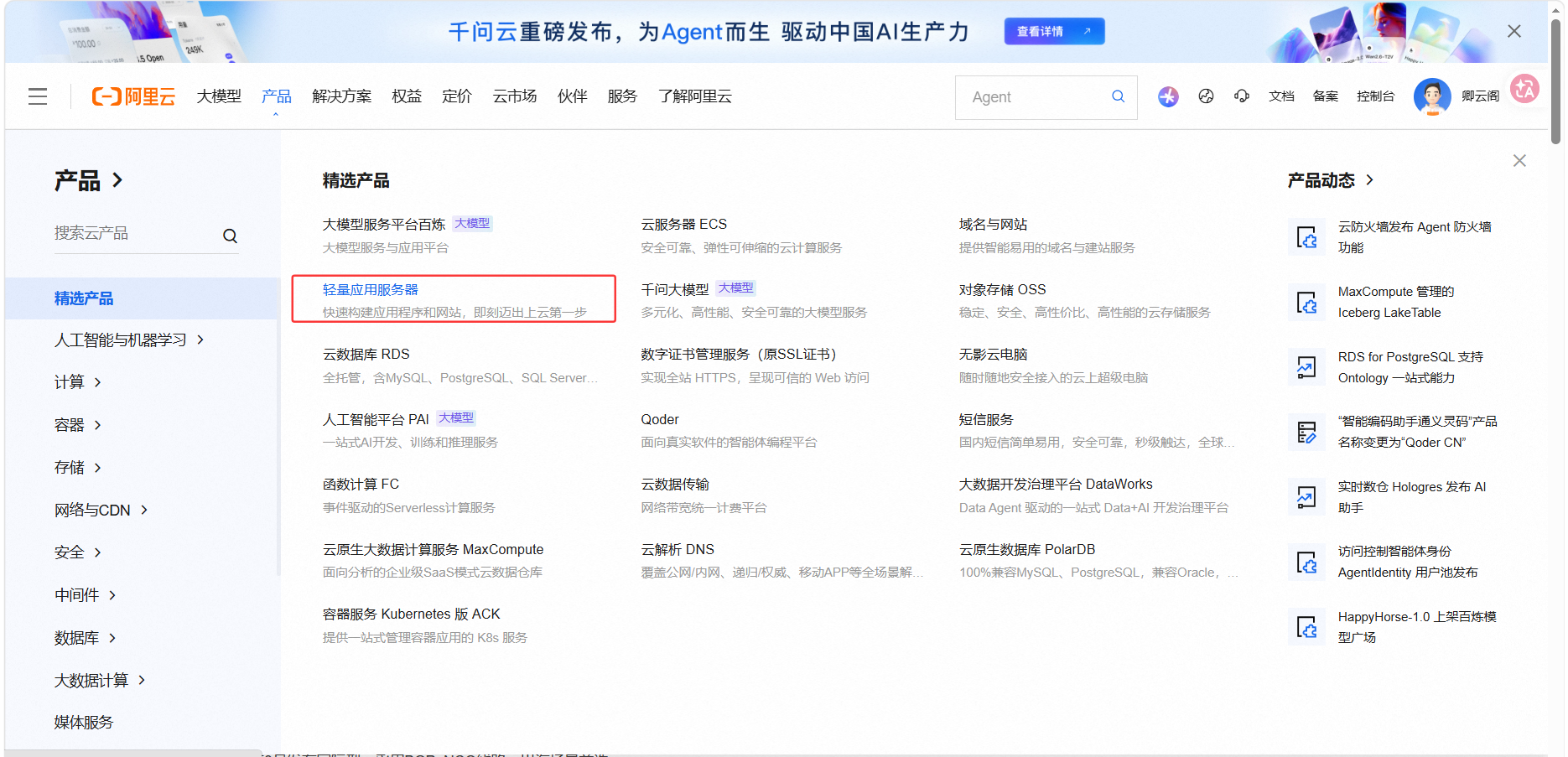Expand 存储 category
Screen dimensions: 1568x757
coord(78,468)
